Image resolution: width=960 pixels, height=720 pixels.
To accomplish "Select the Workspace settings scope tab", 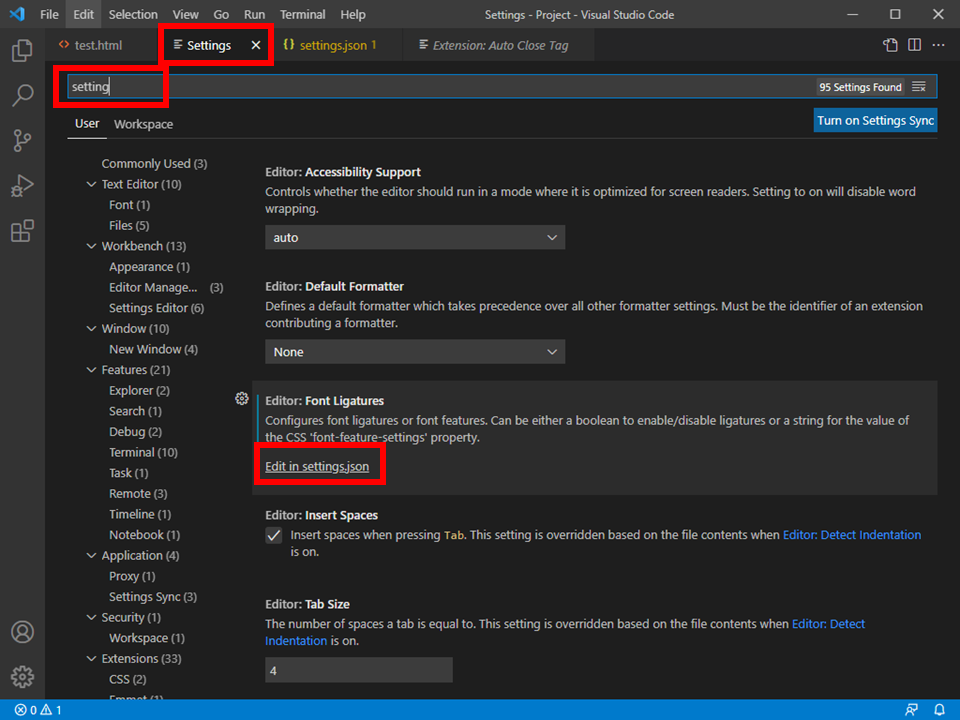I will click(143, 124).
